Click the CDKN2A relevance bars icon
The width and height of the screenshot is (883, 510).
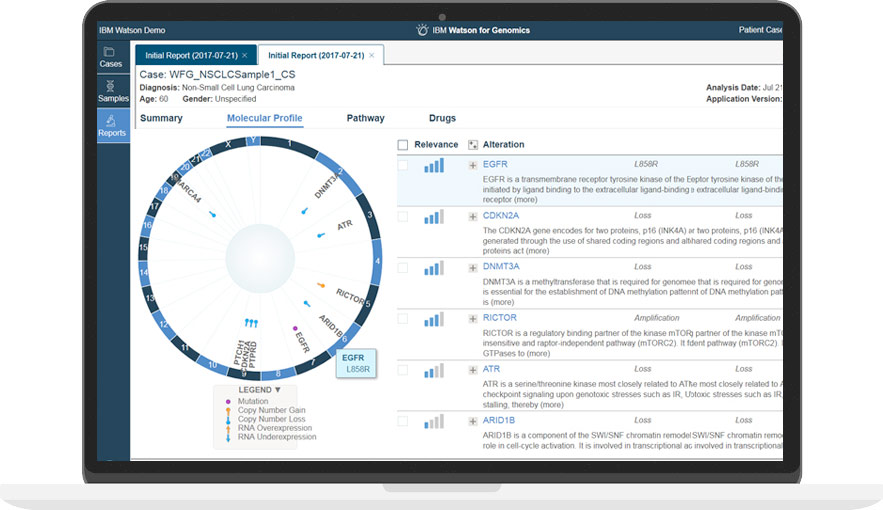434,217
